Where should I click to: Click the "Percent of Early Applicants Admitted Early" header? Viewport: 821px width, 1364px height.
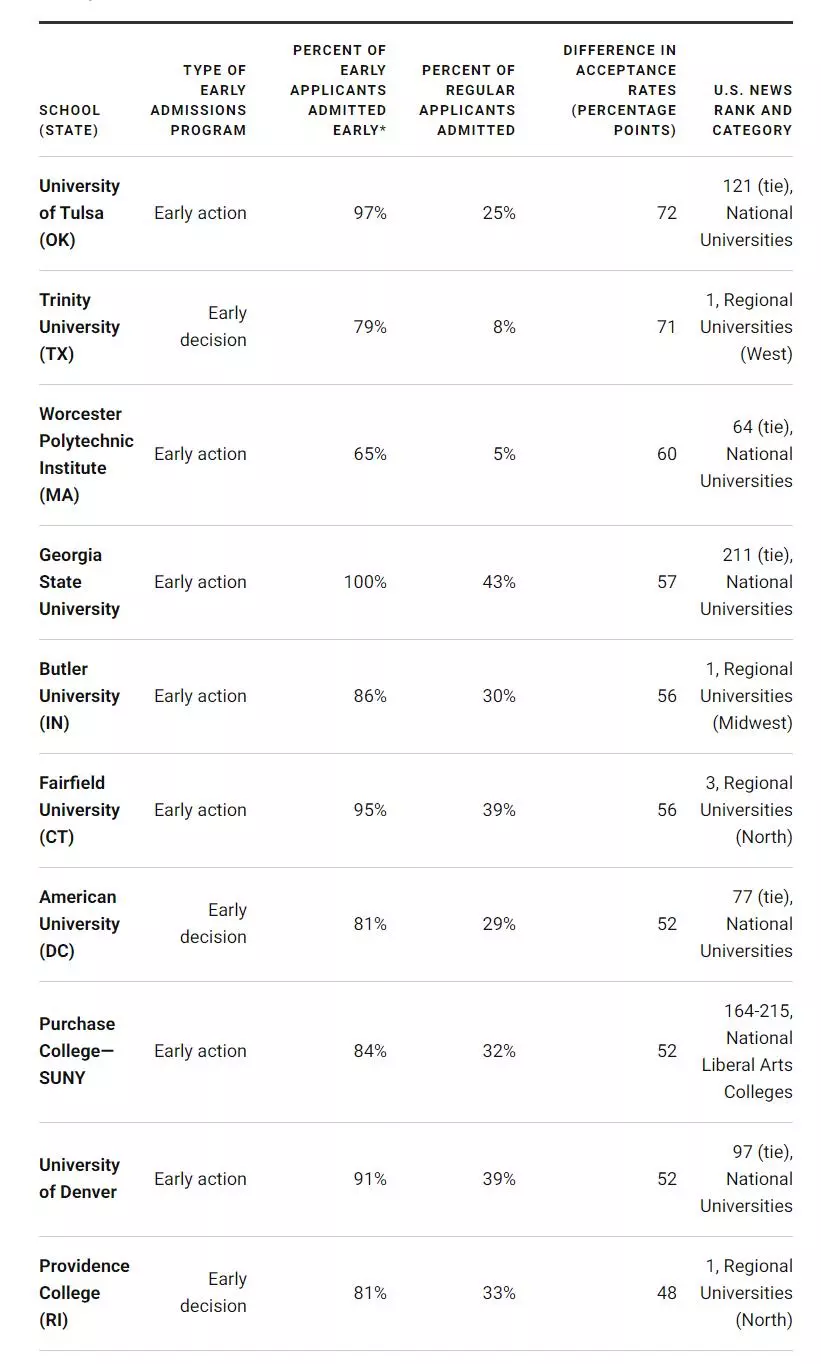click(x=338, y=90)
